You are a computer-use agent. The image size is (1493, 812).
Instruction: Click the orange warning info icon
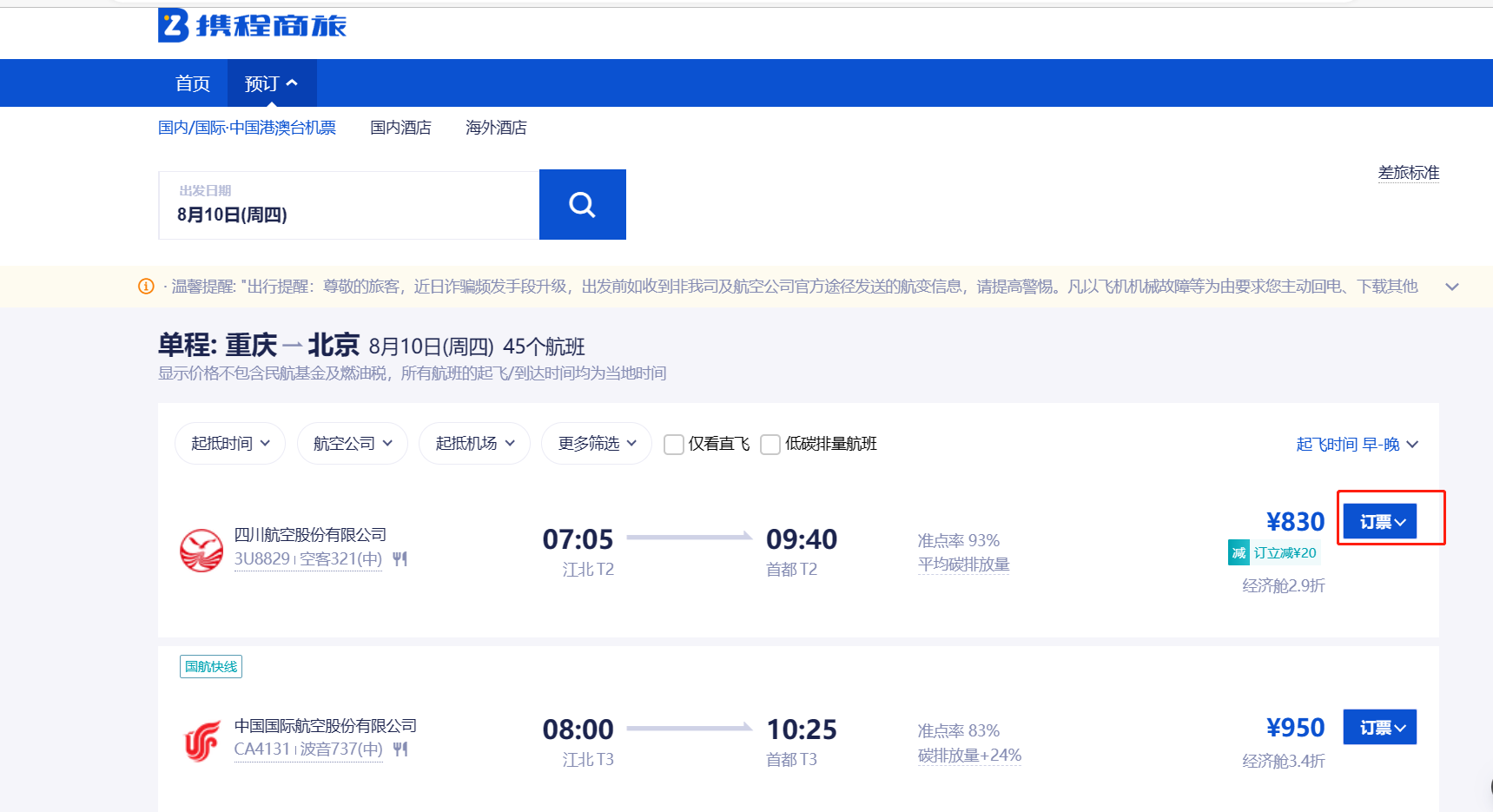point(146,287)
